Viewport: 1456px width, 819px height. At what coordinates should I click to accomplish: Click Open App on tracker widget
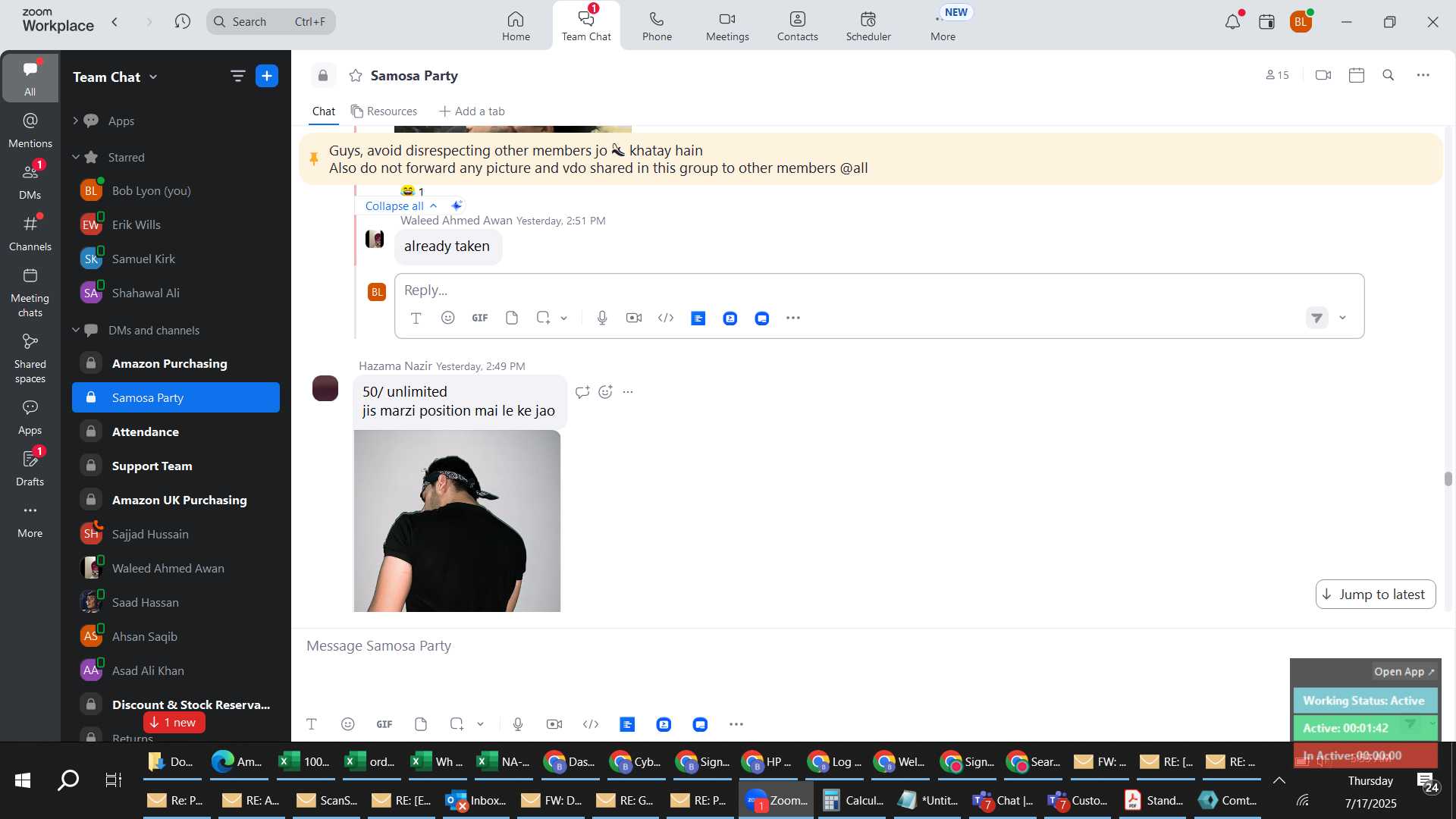pyautogui.click(x=1404, y=672)
